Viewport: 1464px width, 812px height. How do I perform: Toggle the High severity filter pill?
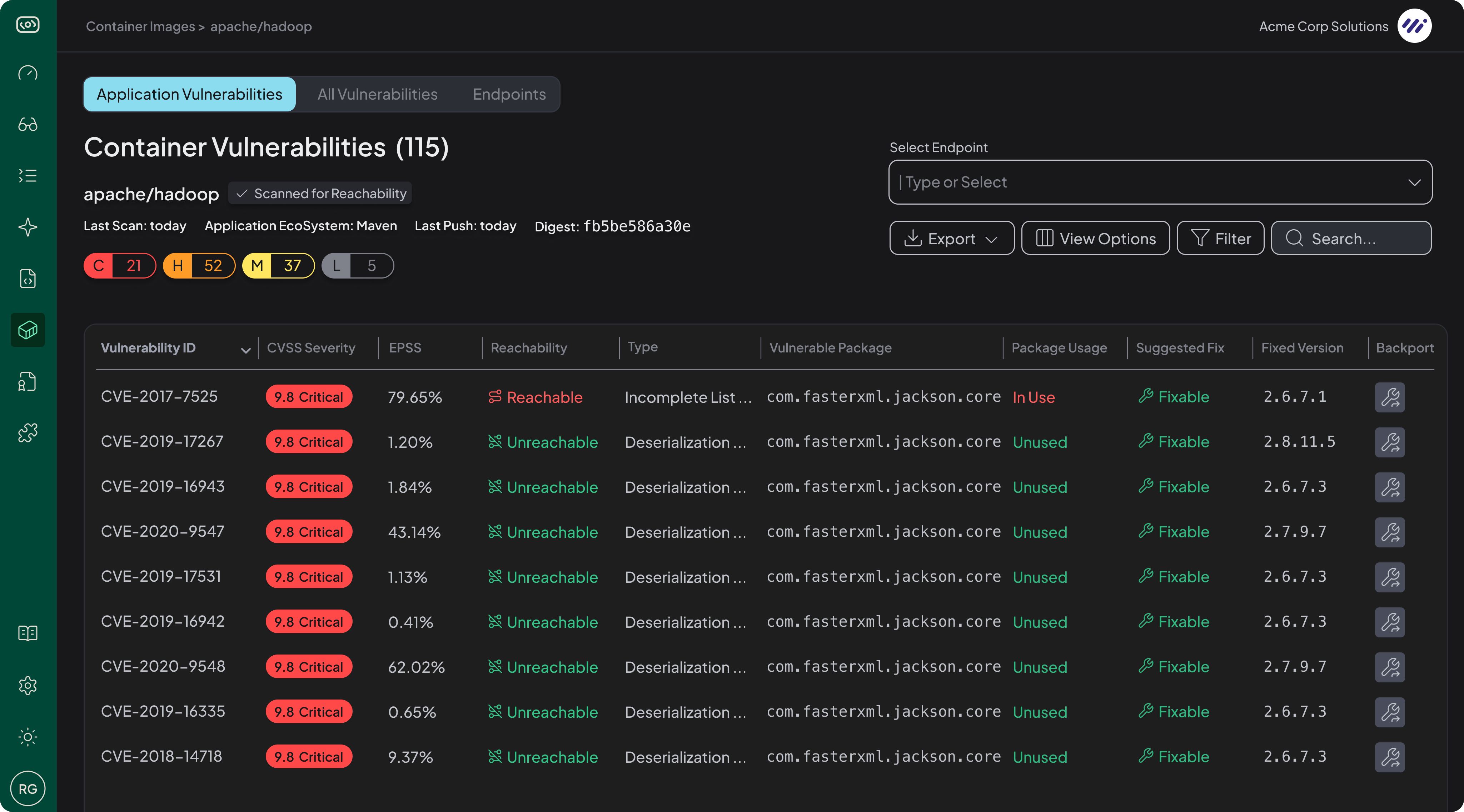click(199, 265)
